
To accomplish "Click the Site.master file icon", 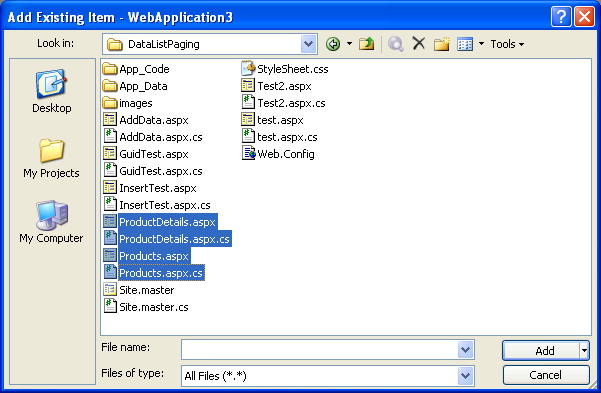I will [110, 289].
